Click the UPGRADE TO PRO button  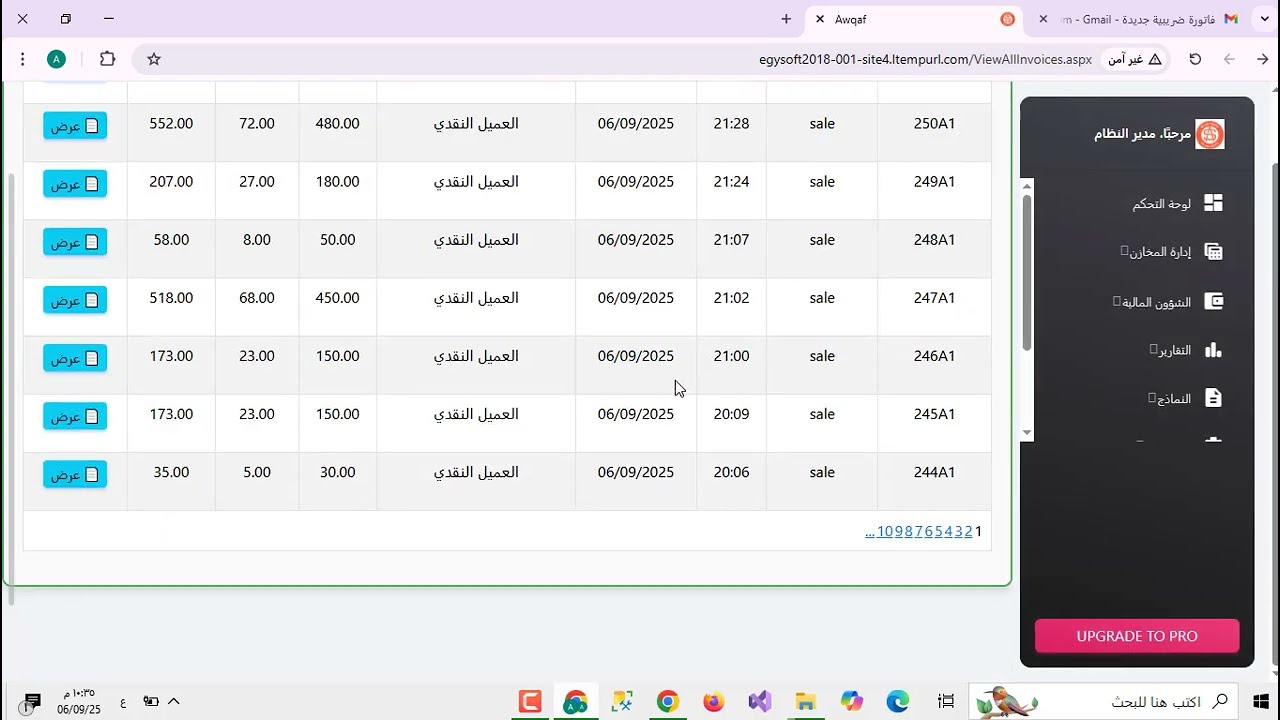tap(1137, 636)
